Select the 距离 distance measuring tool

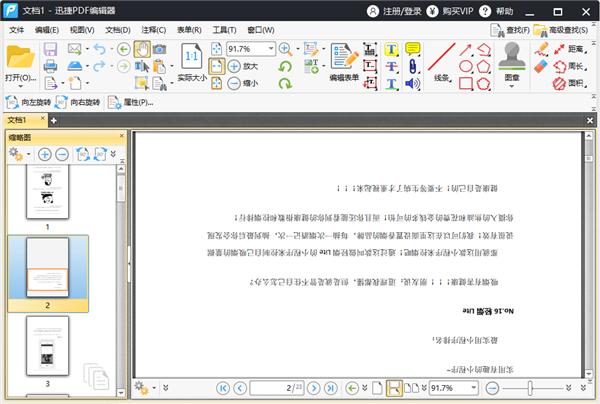coord(570,49)
